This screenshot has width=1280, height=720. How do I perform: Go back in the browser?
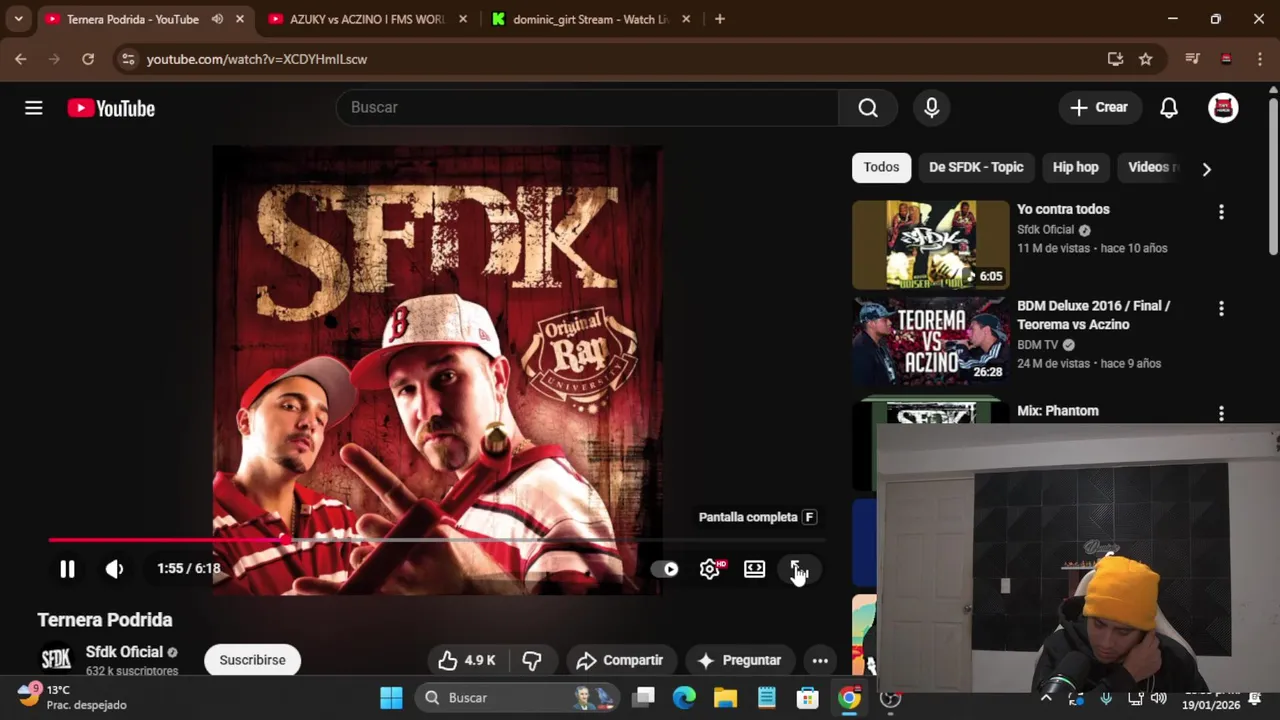pyautogui.click(x=21, y=59)
